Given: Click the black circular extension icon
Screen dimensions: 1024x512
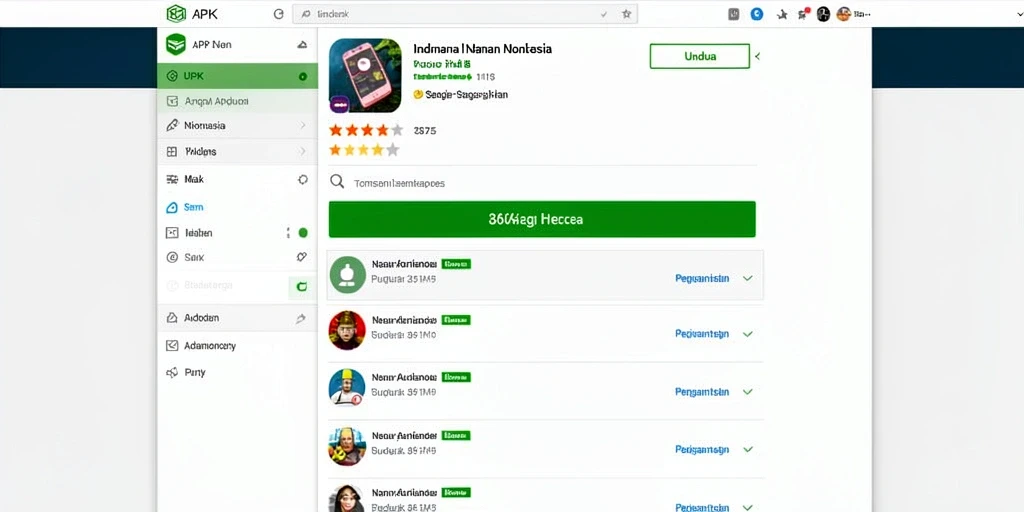Looking at the screenshot, I should [x=824, y=14].
